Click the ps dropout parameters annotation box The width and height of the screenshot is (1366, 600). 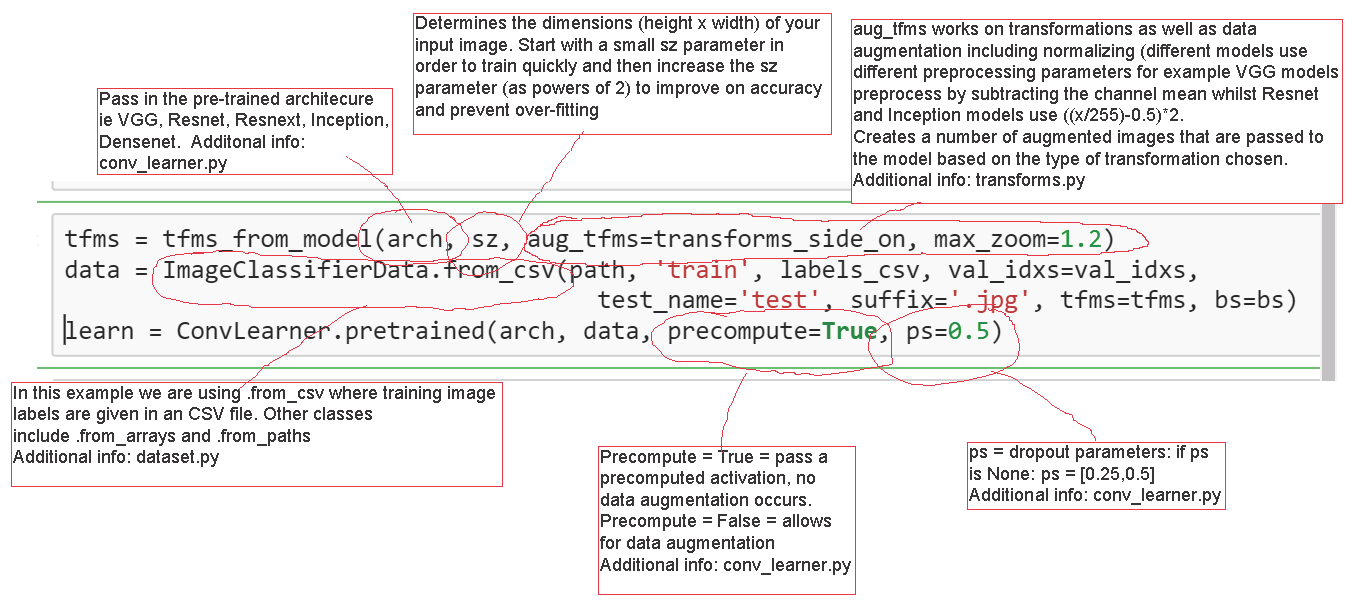pyautogui.click(x=1096, y=475)
